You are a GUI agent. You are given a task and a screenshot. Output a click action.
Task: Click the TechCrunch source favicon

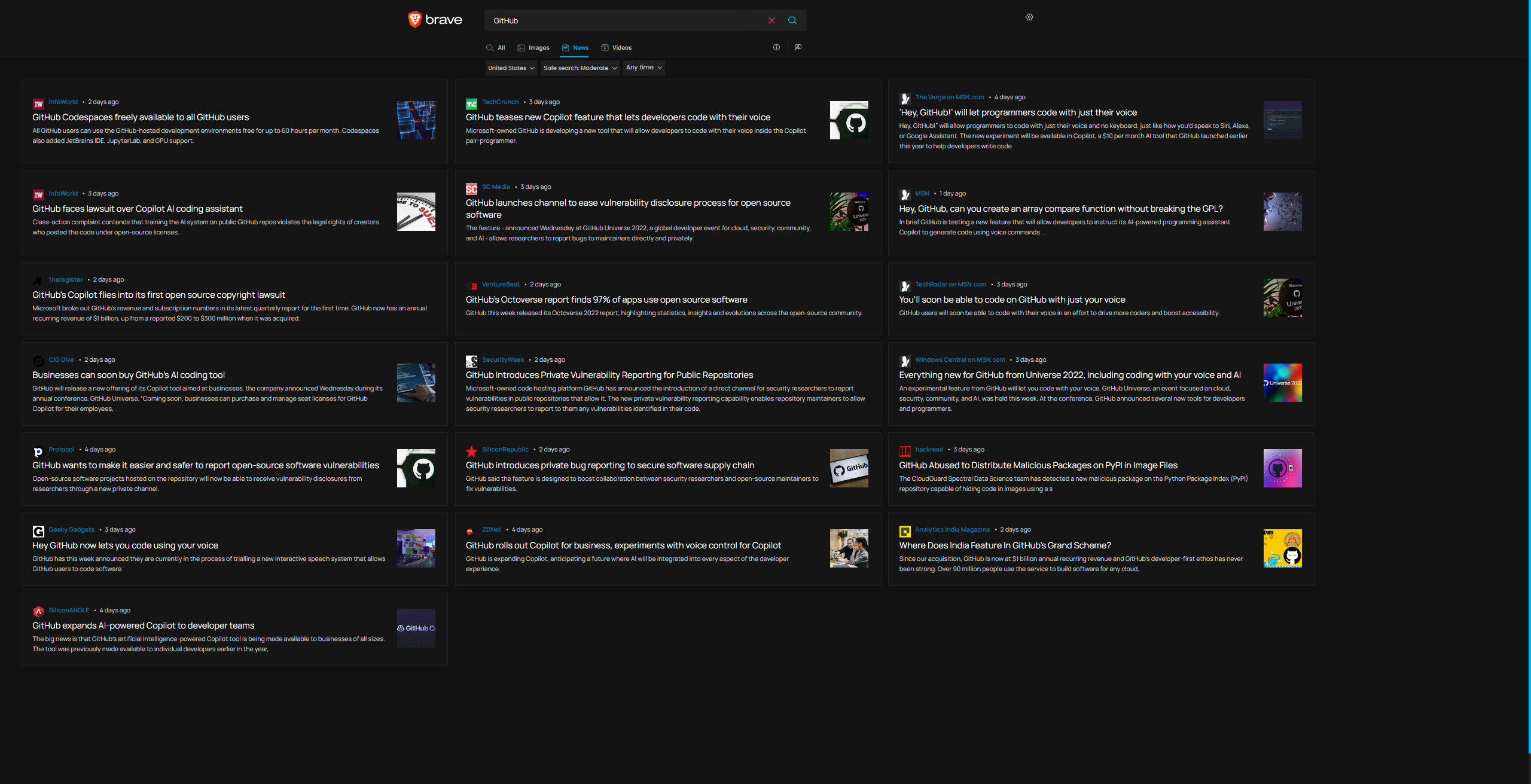click(471, 102)
